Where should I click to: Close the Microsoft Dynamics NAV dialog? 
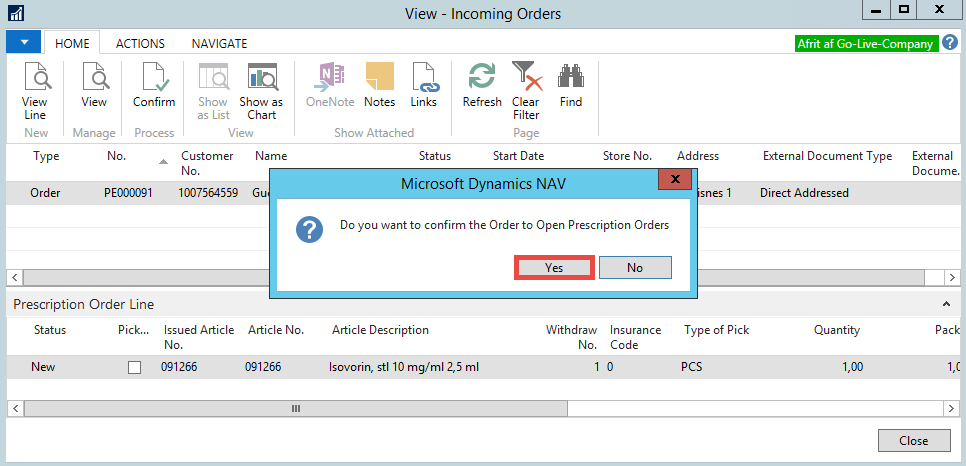point(675,179)
